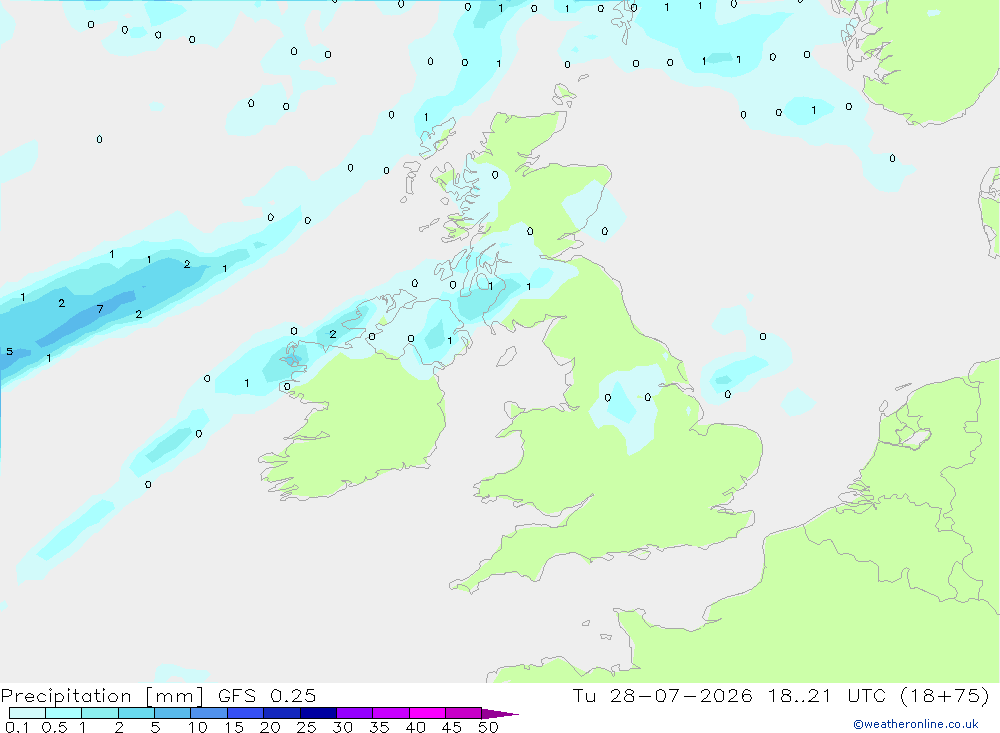
Task: Click the legend label "20"
Action: pyautogui.click(x=270, y=727)
